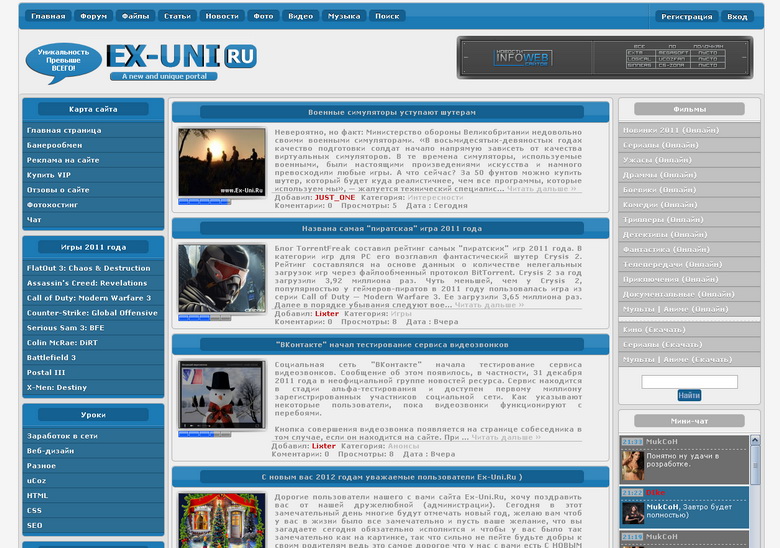Click the rating bar under the snowman image
Viewport: 780px width, 548px height.
(204, 434)
